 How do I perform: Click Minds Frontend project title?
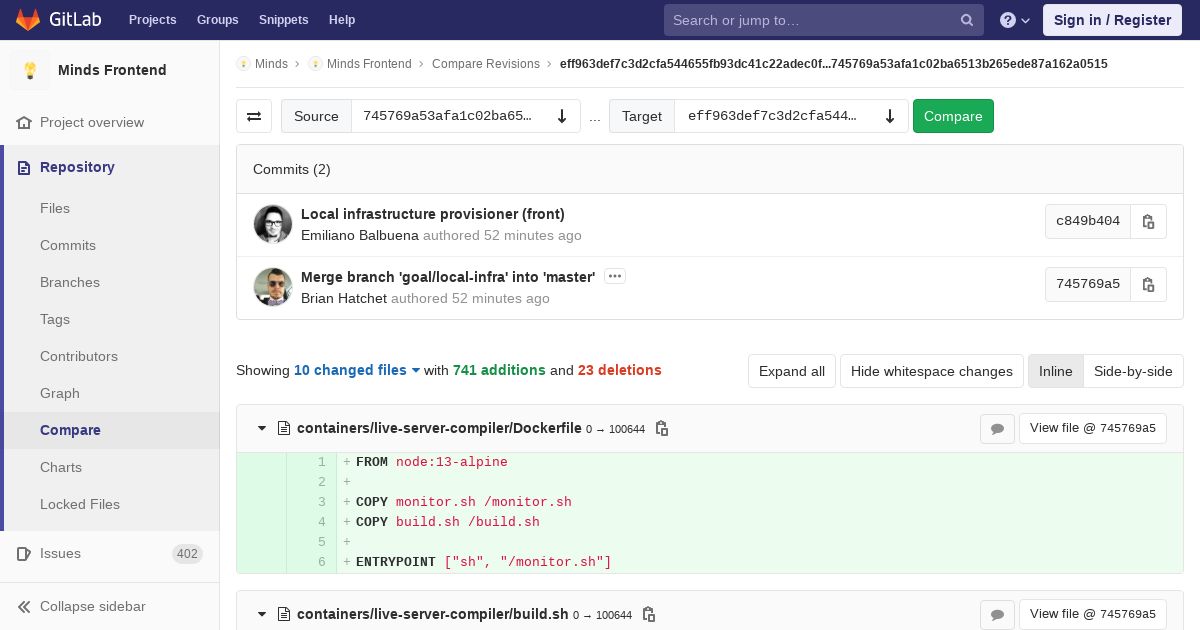coord(112,70)
